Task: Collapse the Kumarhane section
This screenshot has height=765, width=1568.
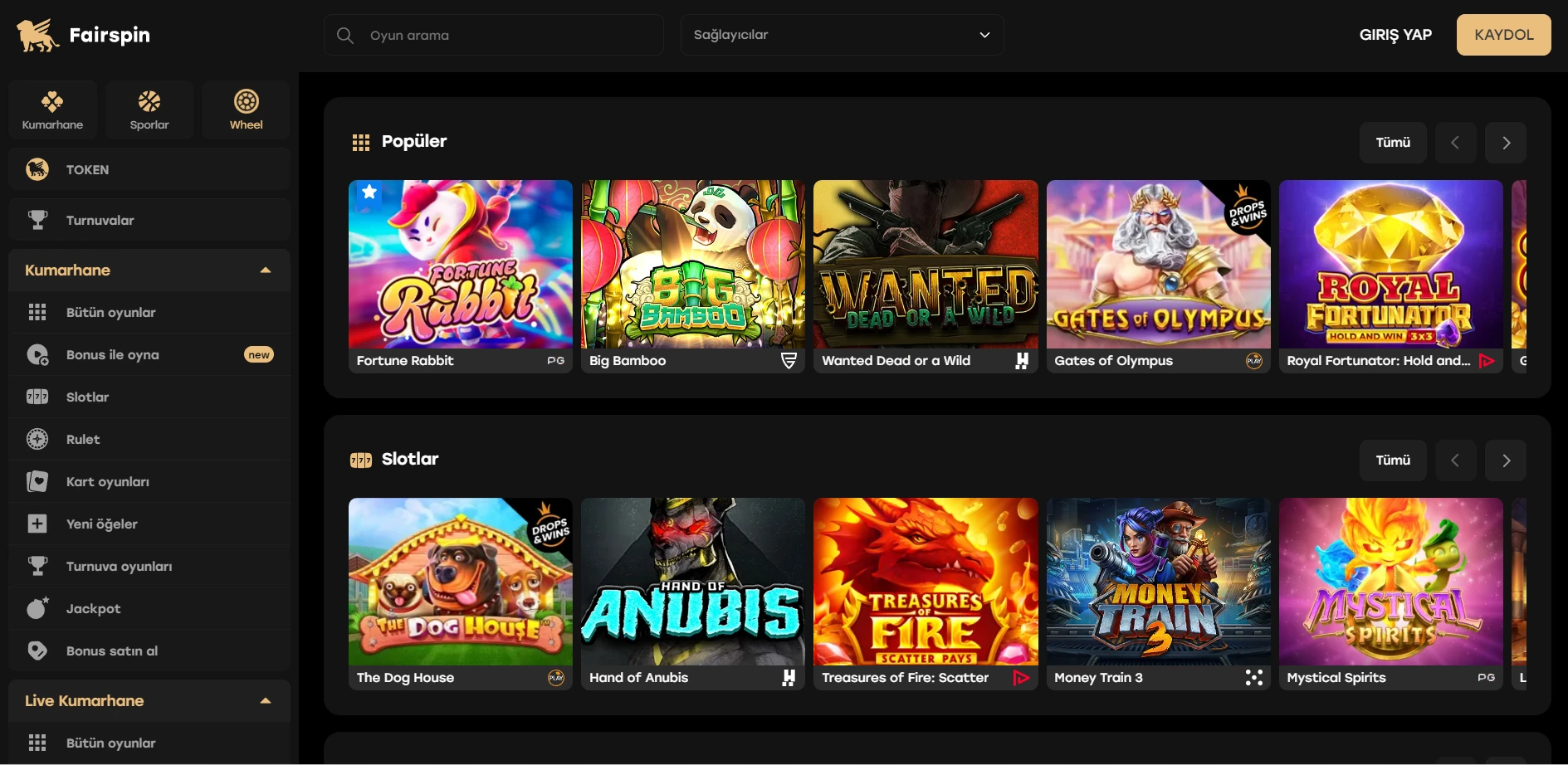Action: (x=266, y=270)
